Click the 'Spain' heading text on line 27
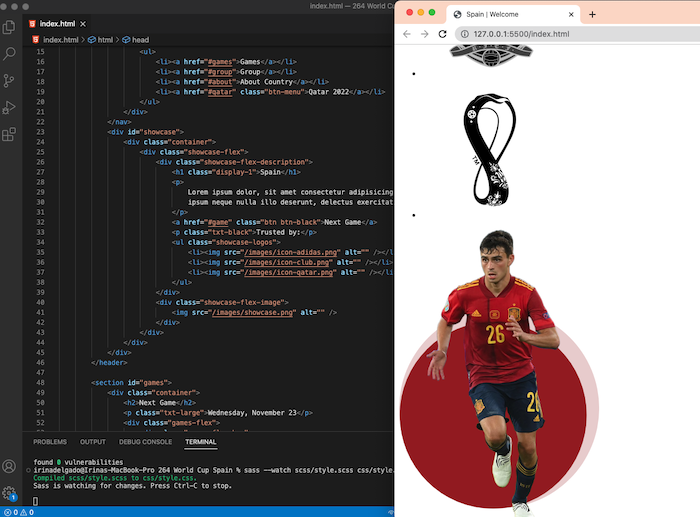 click(270, 172)
